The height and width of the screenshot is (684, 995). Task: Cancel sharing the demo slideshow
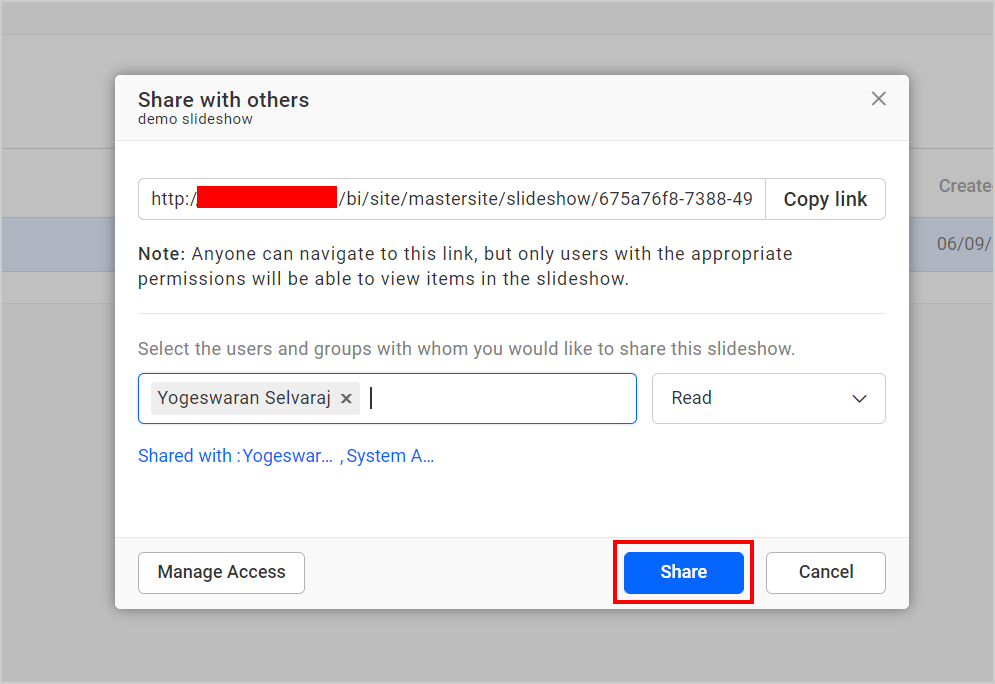point(825,572)
